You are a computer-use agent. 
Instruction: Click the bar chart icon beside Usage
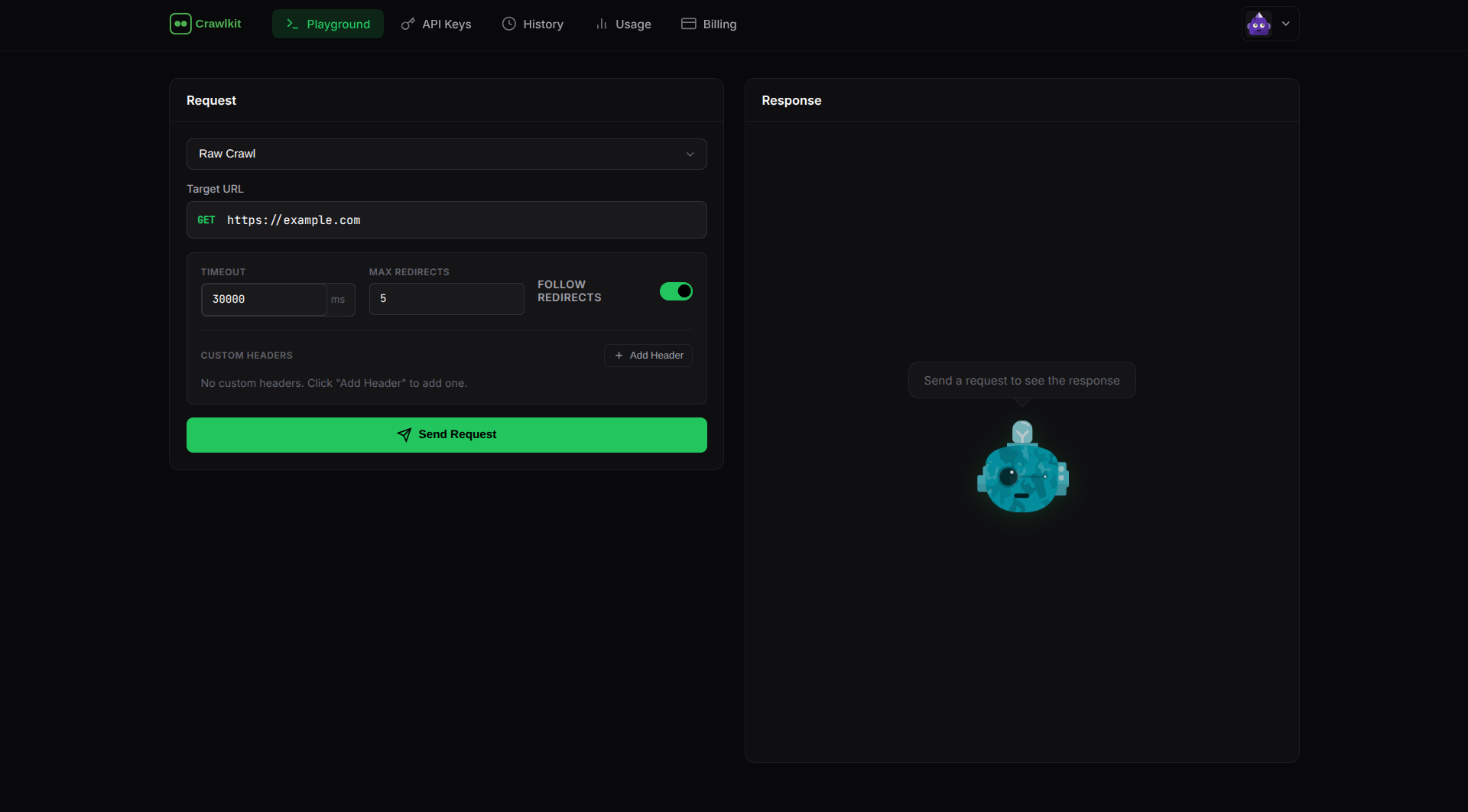click(602, 24)
